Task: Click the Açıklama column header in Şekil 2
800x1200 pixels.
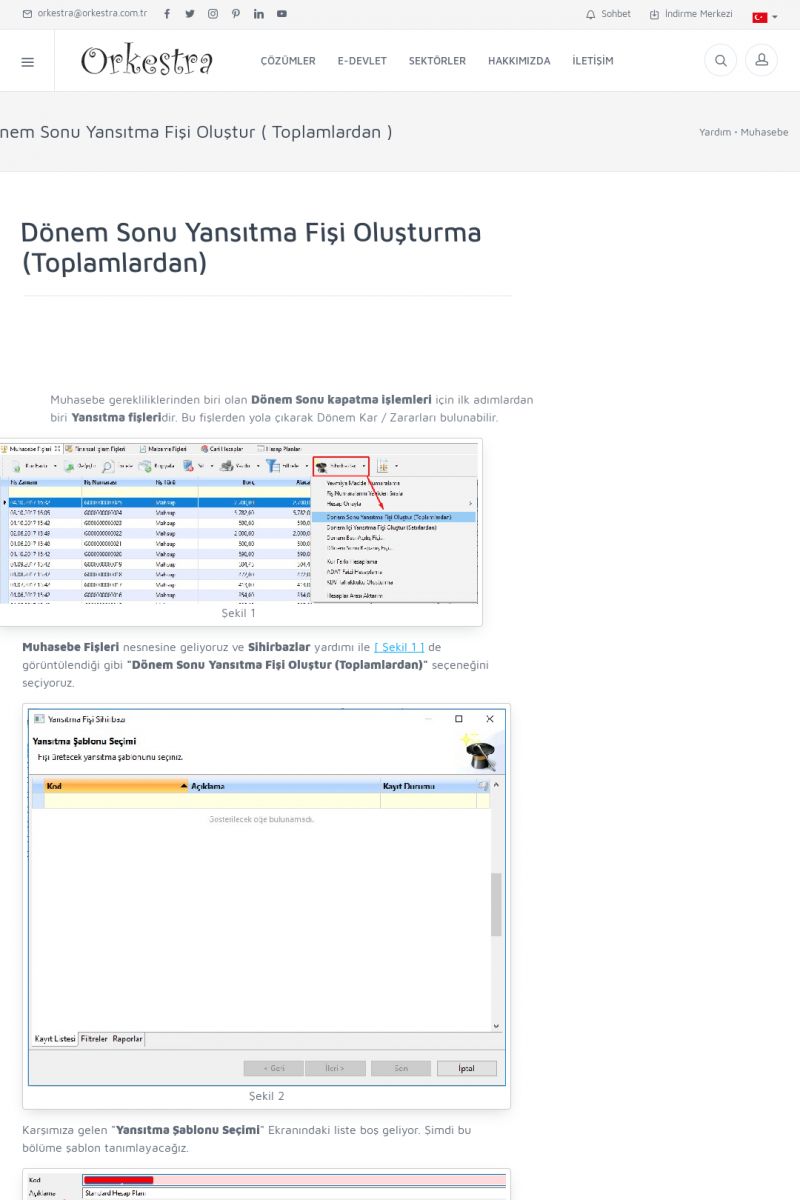Action: pos(284,786)
